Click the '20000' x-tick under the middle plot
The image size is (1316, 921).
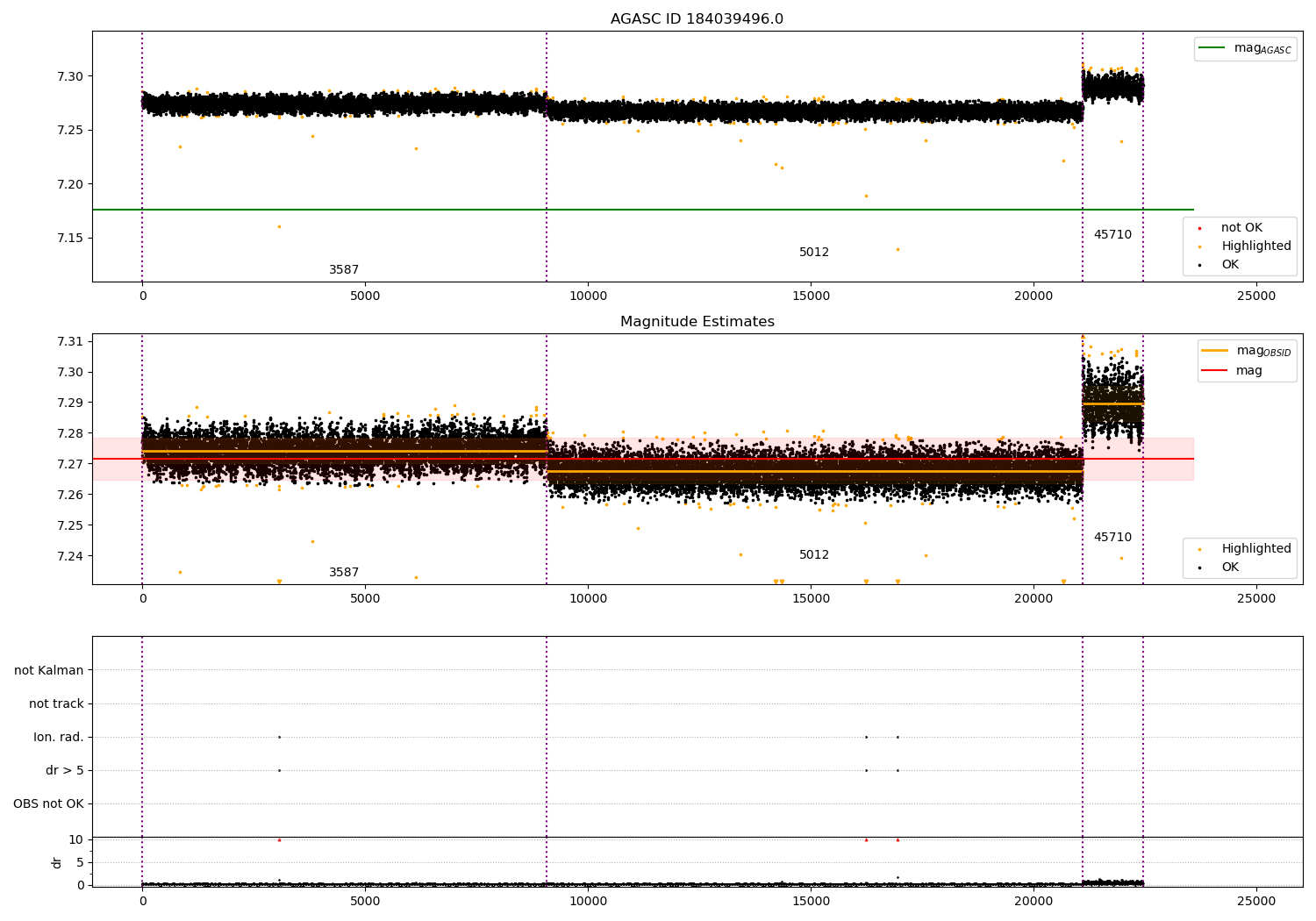(1033, 599)
